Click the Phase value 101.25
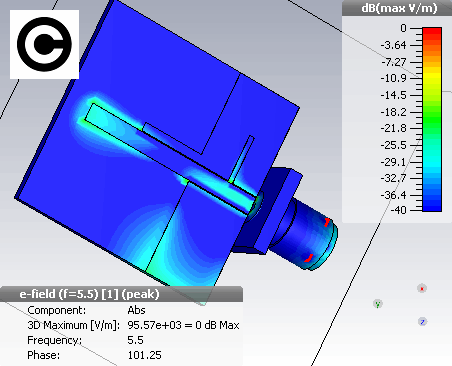Screen dimensions: 452x366 coord(144,355)
